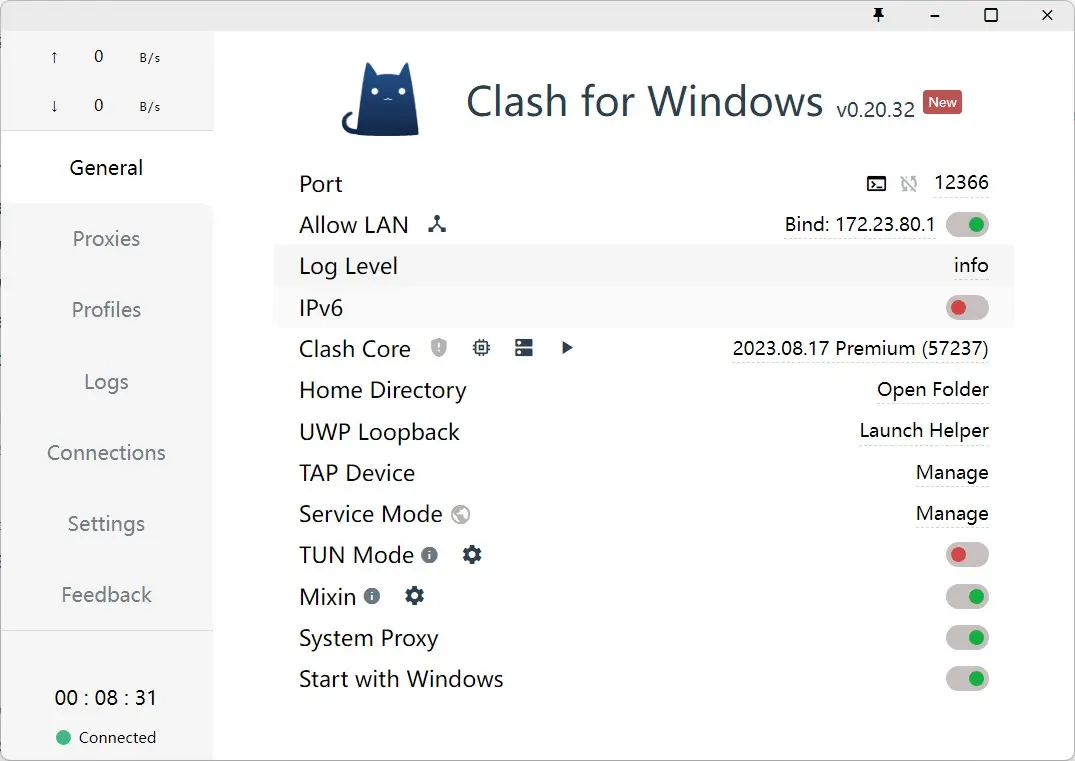Open Mixin gear settings
The width and height of the screenshot is (1075, 761).
tap(414, 596)
